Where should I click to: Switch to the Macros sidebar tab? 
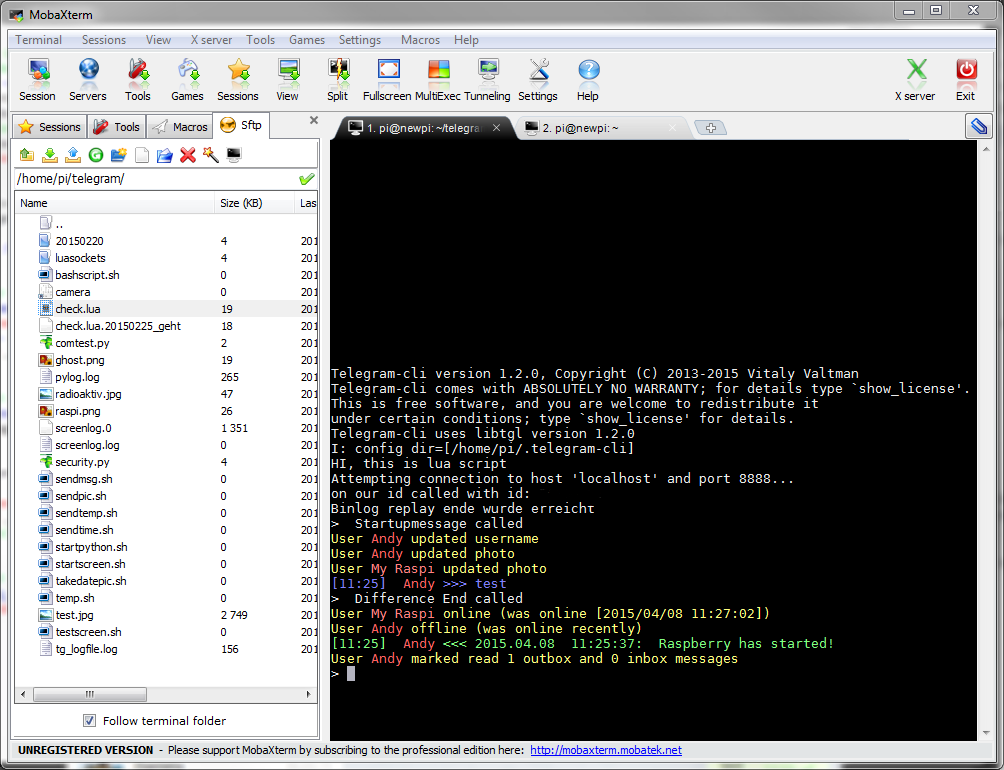[180, 127]
